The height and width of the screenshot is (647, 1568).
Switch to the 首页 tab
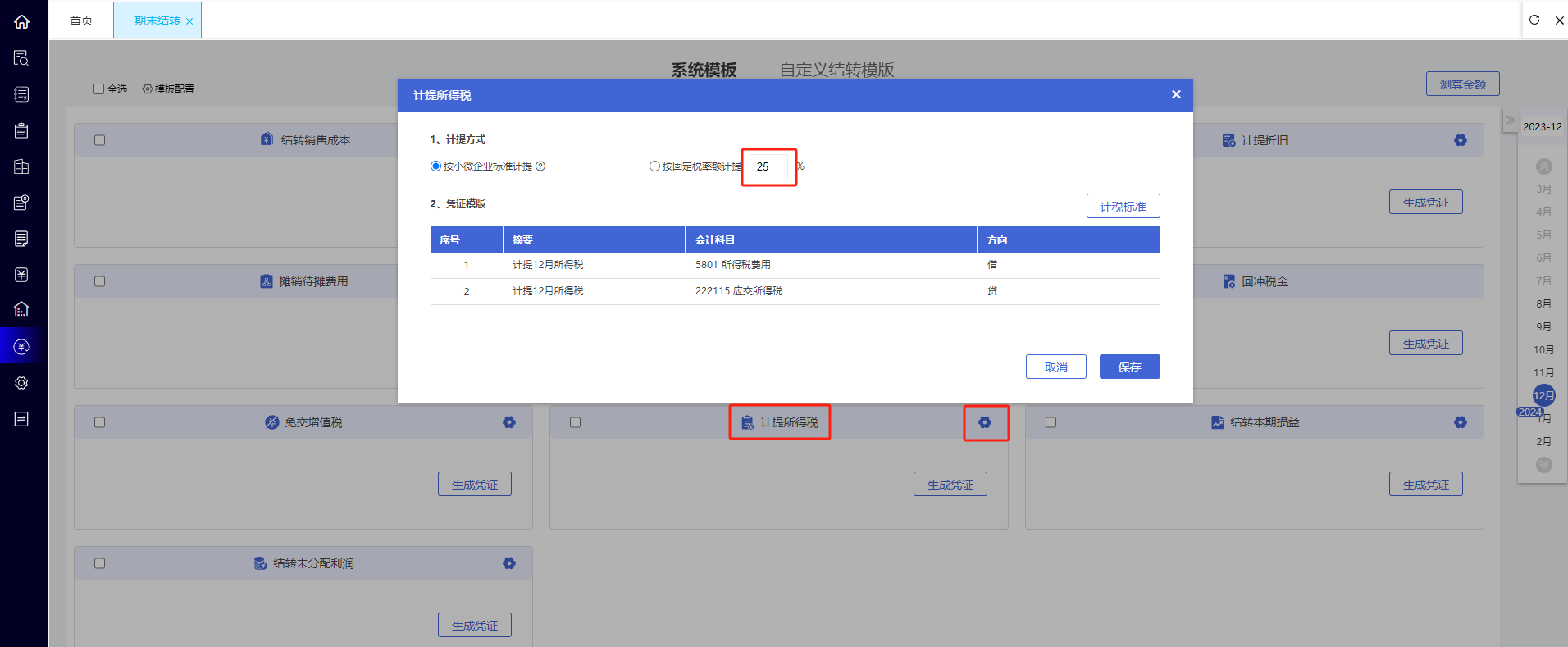81,21
